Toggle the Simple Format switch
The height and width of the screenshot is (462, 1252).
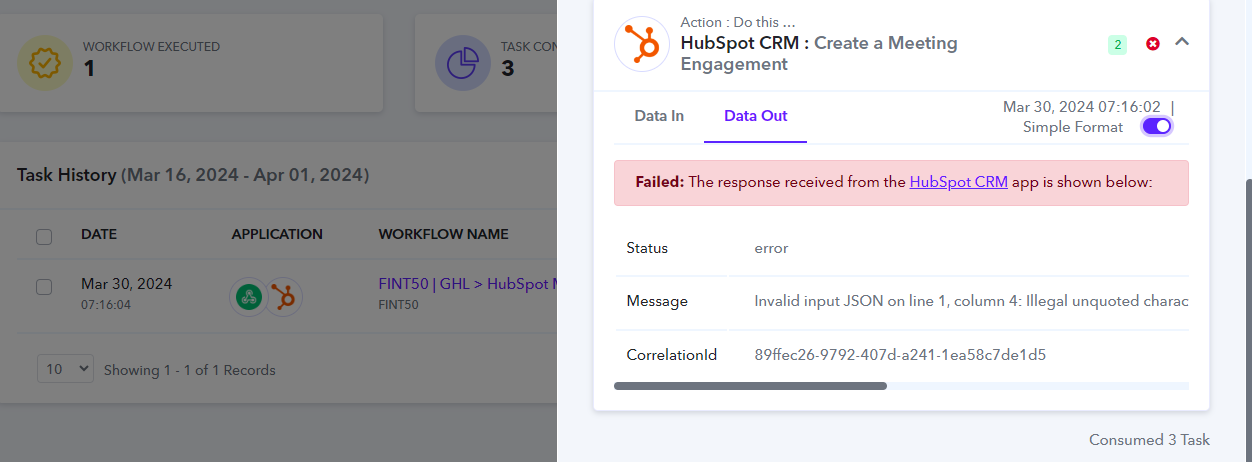click(1157, 126)
